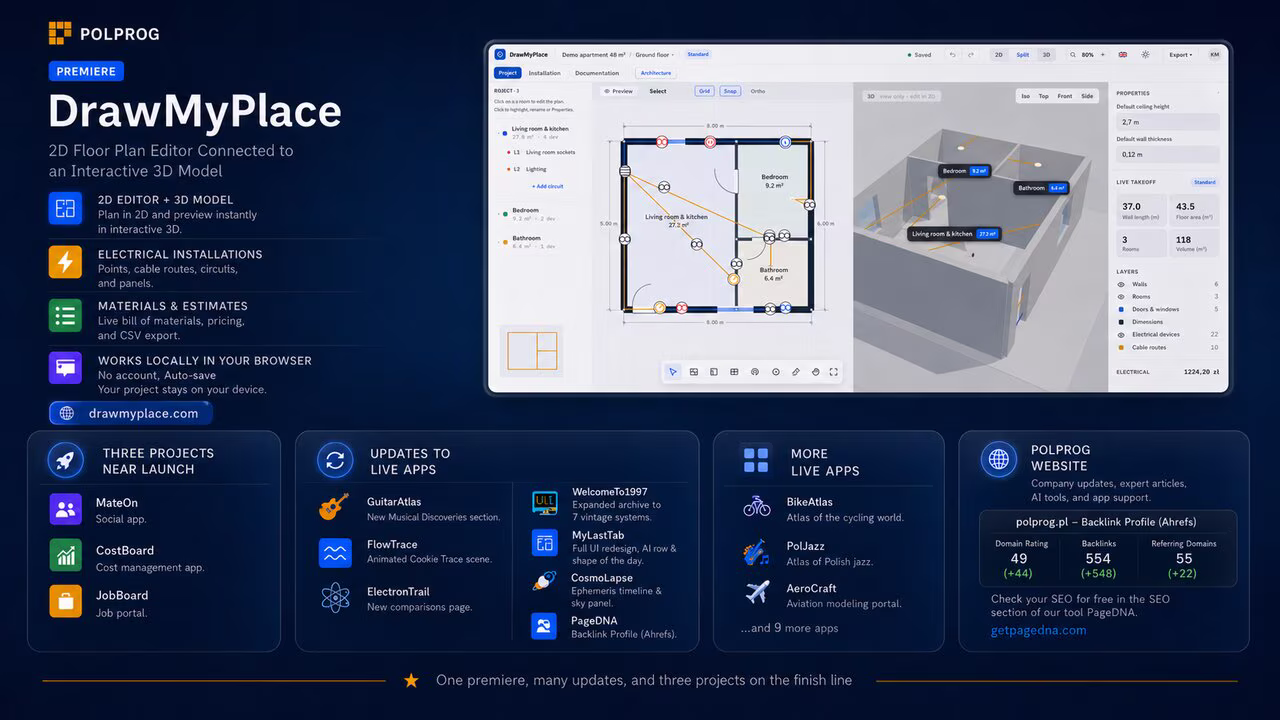Click the redo arrow in DrawMyPlace
Image resolution: width=1280 pixels, height=720 pixels.
click(972, 55)
